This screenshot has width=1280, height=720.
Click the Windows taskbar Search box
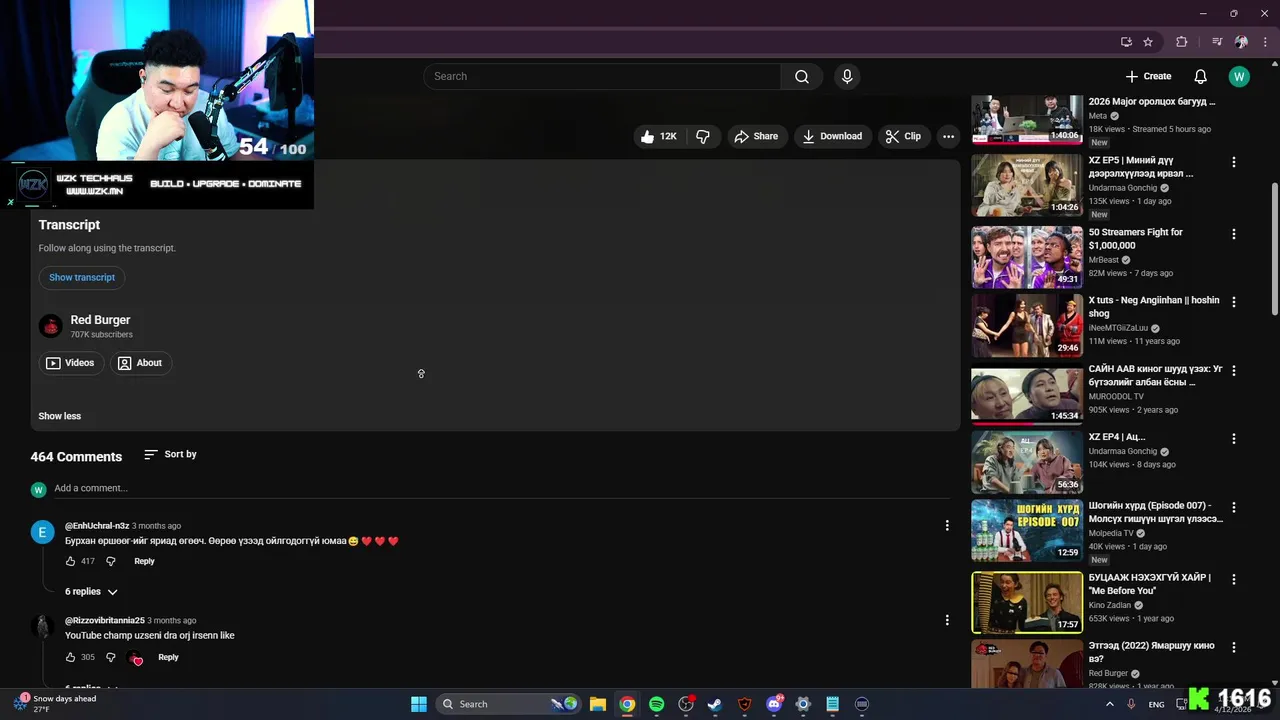pyautogui.click(x=509, y=704)
